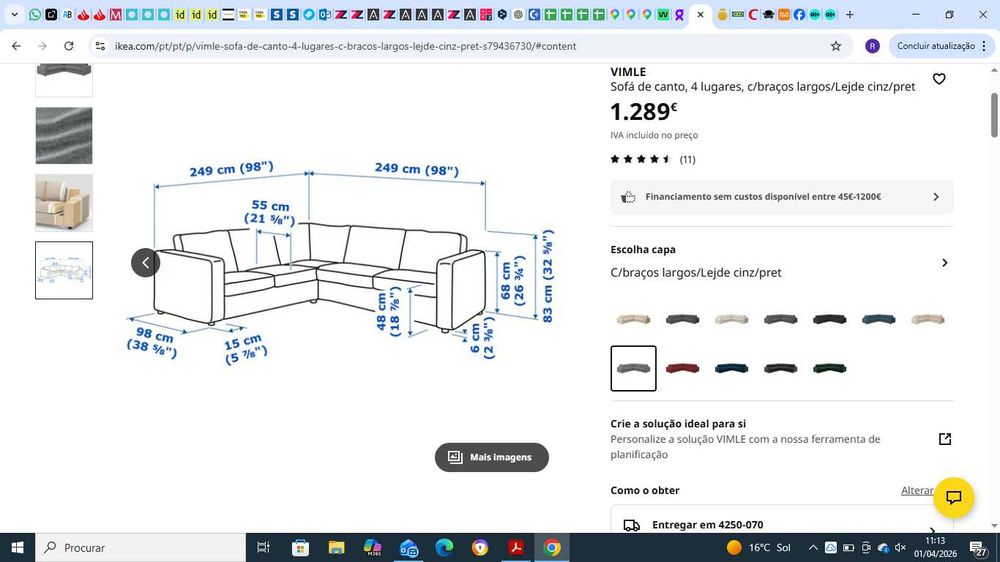Open a new browser tab
Viewport: 1000px width, 562px height.
849,14
